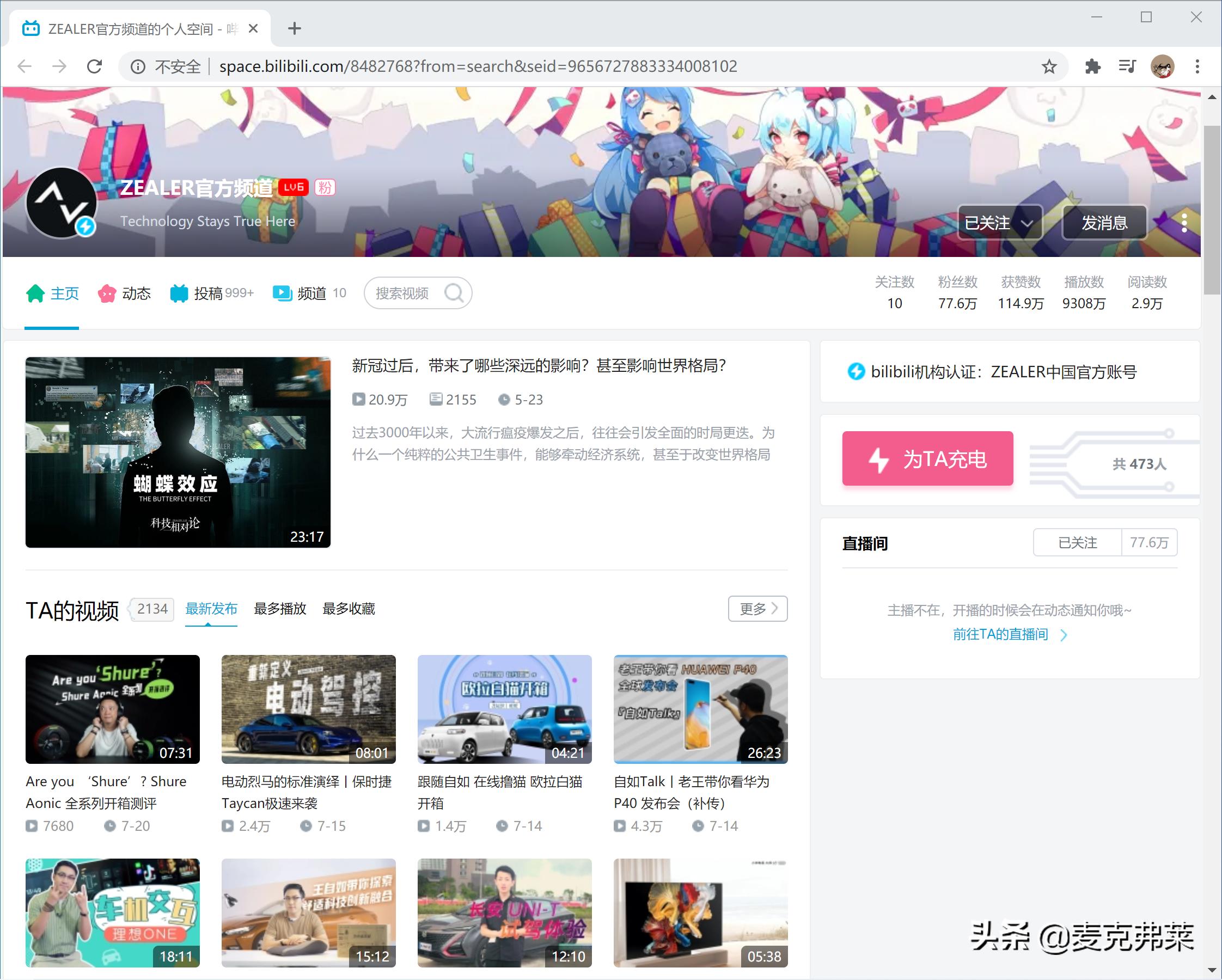Click the browser back arrow
Screen dimensions: 1222x980
pos(25,66)
